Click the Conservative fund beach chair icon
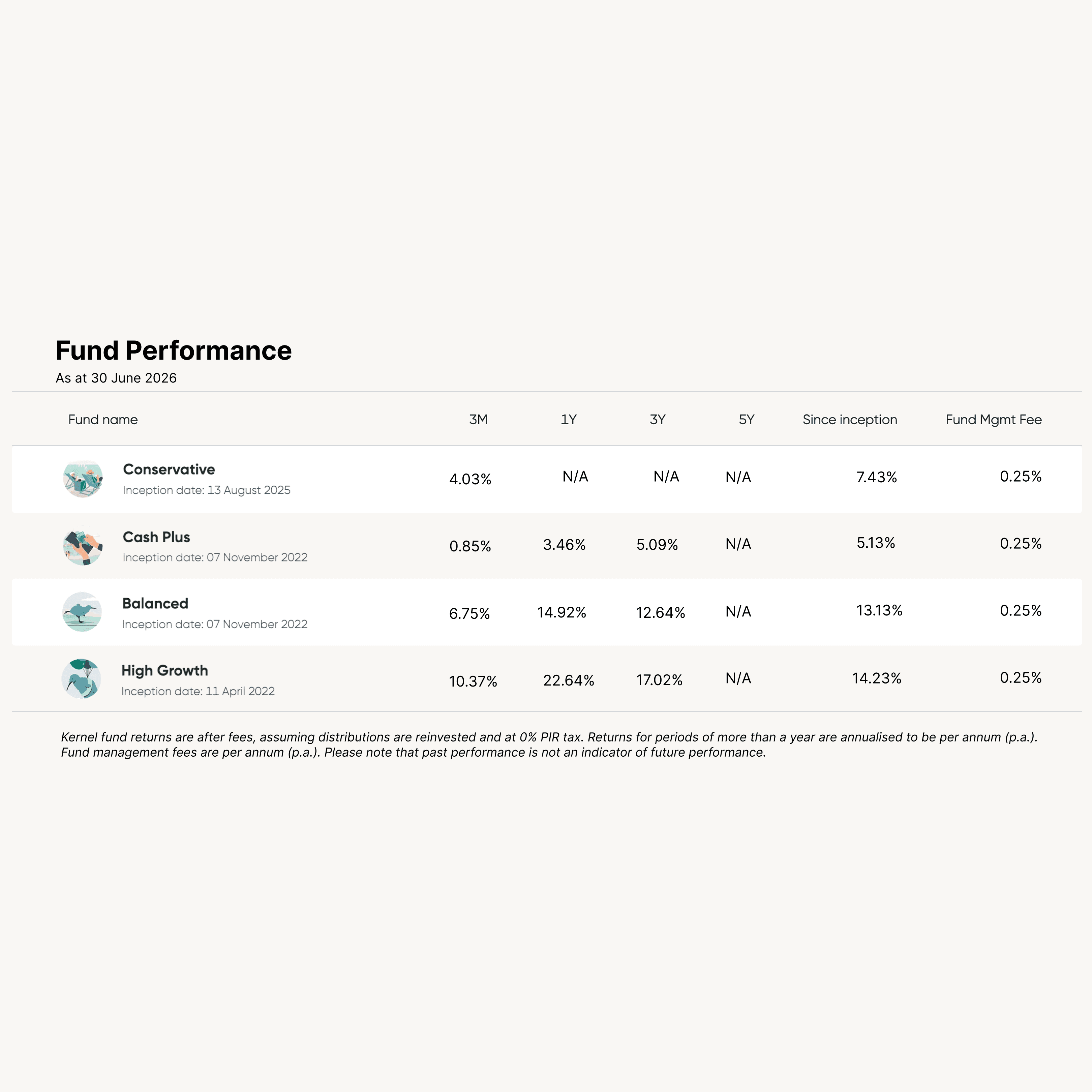This screenshot has width=1092, height=1092. [83, 479]
